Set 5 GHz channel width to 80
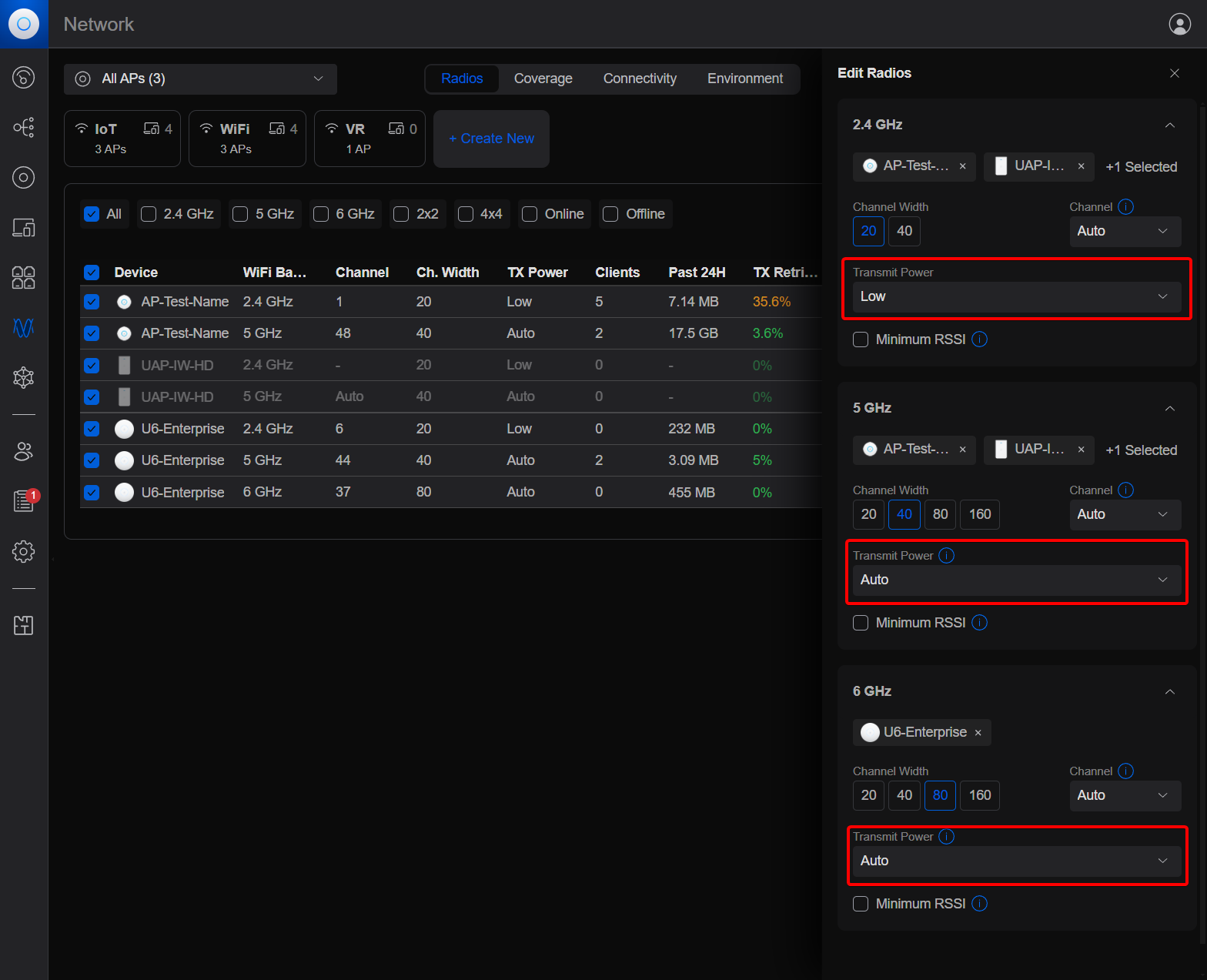Screen dimensions: 1207x980 coord(941,514)
